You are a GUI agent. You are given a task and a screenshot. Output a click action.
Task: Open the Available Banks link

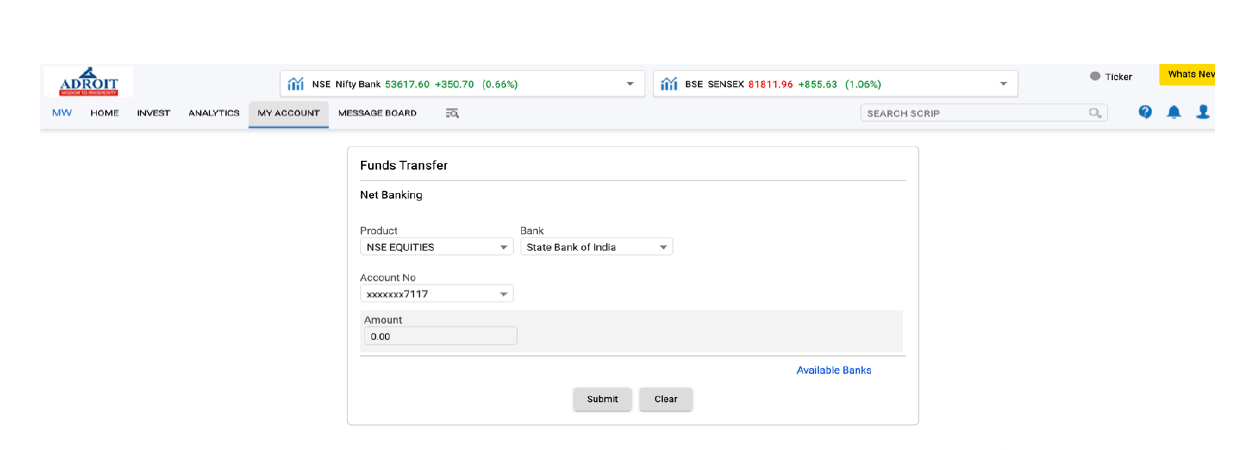coord(833,370)
